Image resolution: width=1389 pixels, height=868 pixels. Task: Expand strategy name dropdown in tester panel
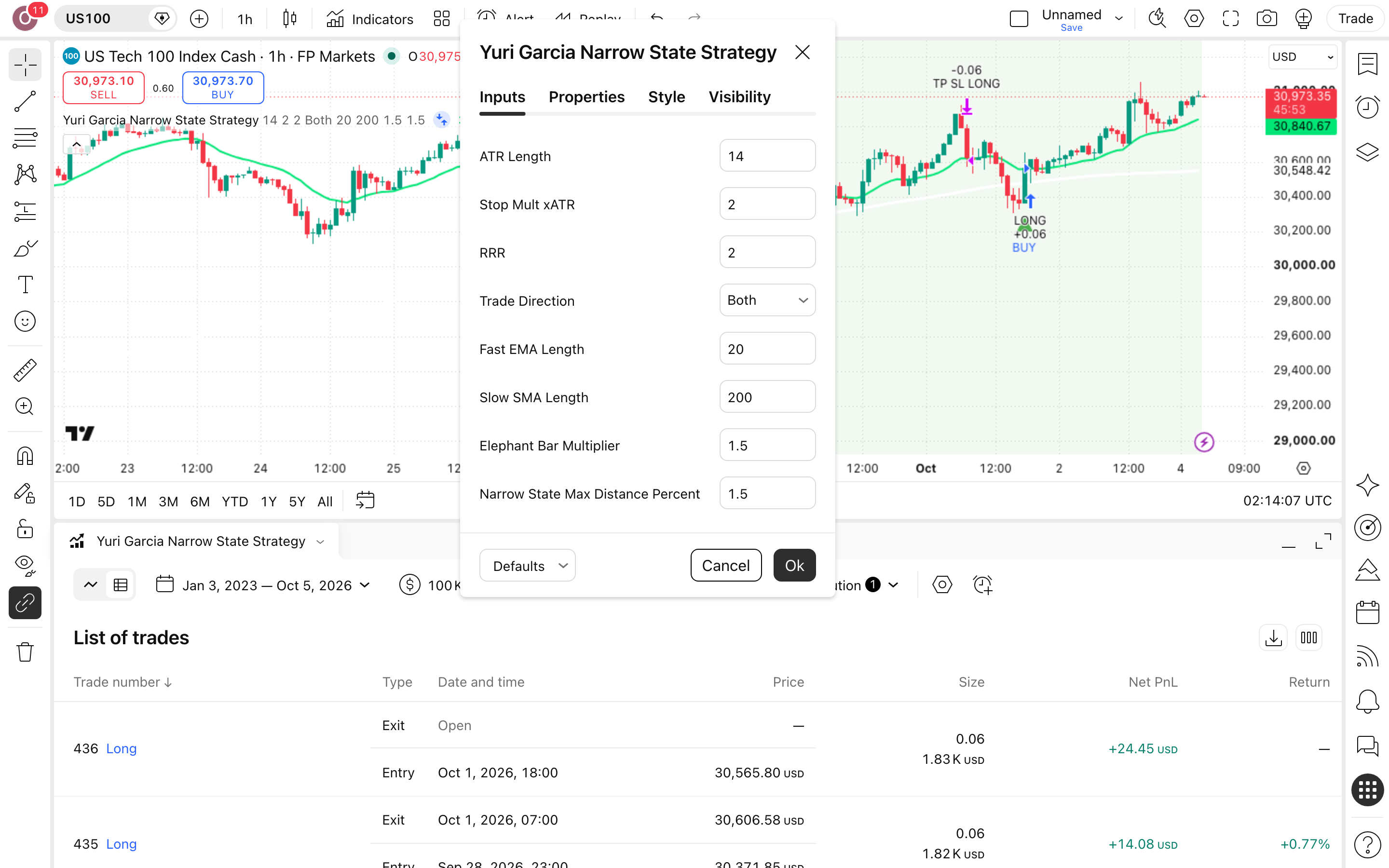(320, 542)
